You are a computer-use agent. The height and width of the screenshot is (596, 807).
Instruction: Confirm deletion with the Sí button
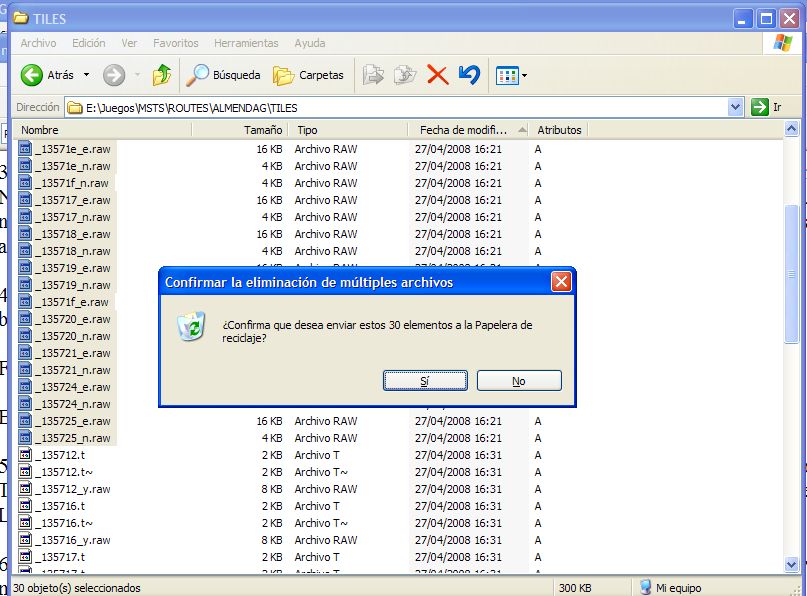(x=425, y=381)
